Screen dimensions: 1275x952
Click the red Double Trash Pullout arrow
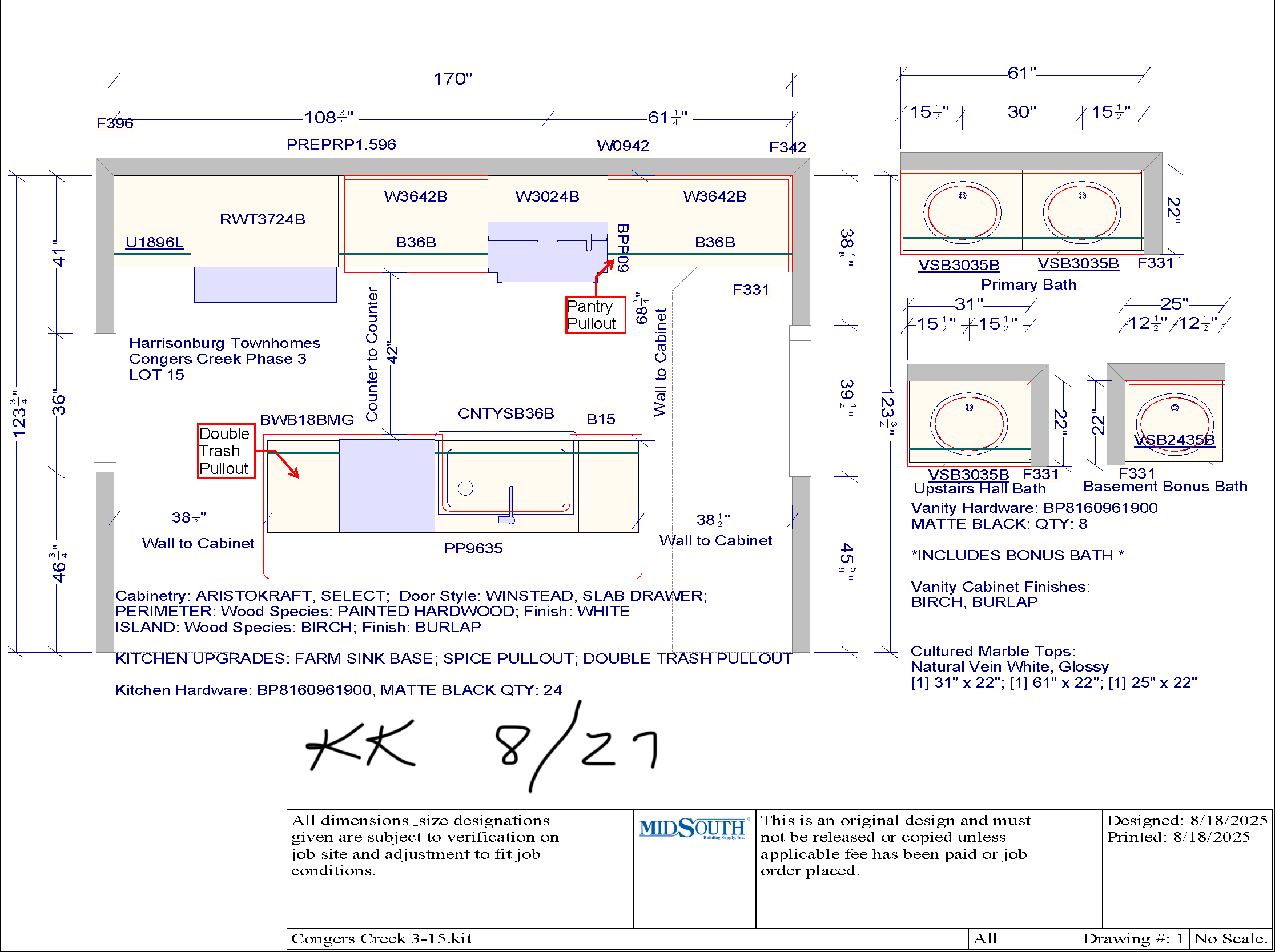(x=285, y=464)
